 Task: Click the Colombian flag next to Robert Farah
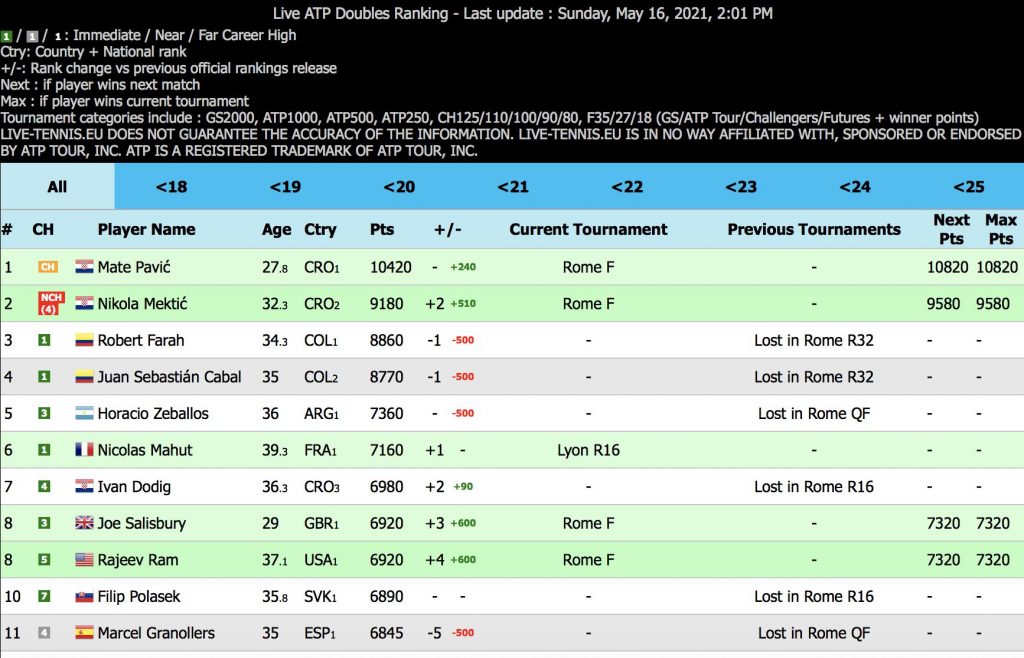(x=84, y=340)
